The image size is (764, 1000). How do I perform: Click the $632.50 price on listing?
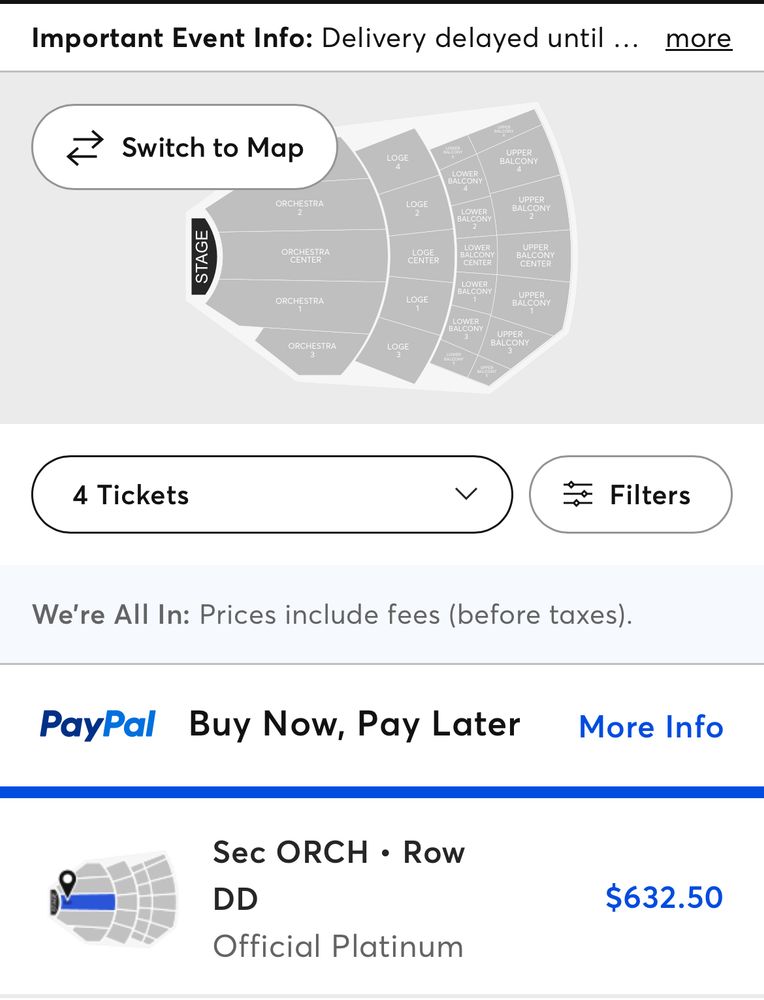(664, 897)
